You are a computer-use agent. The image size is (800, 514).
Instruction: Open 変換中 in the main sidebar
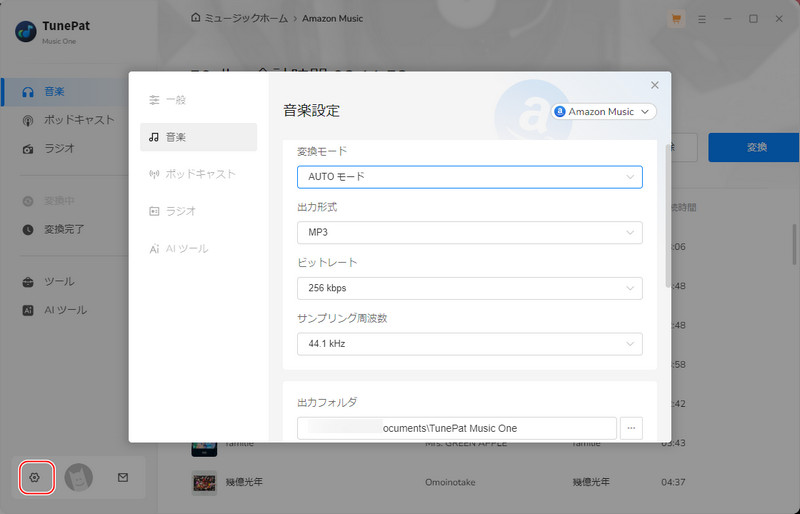65,201
